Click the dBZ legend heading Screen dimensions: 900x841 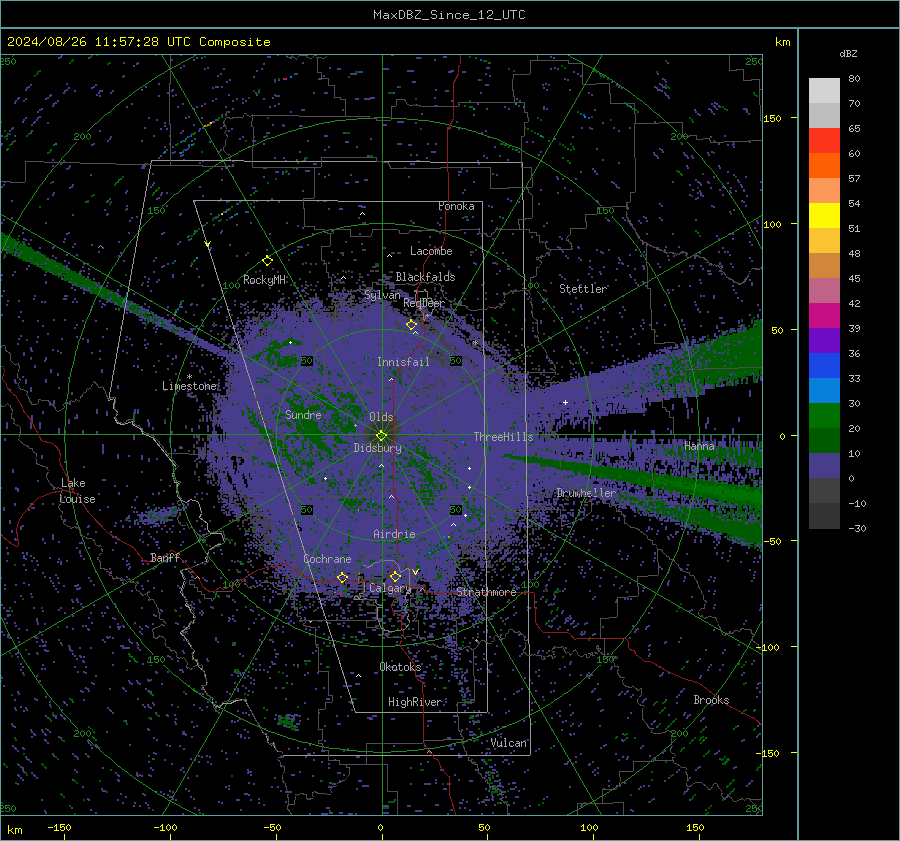(848, 54)
